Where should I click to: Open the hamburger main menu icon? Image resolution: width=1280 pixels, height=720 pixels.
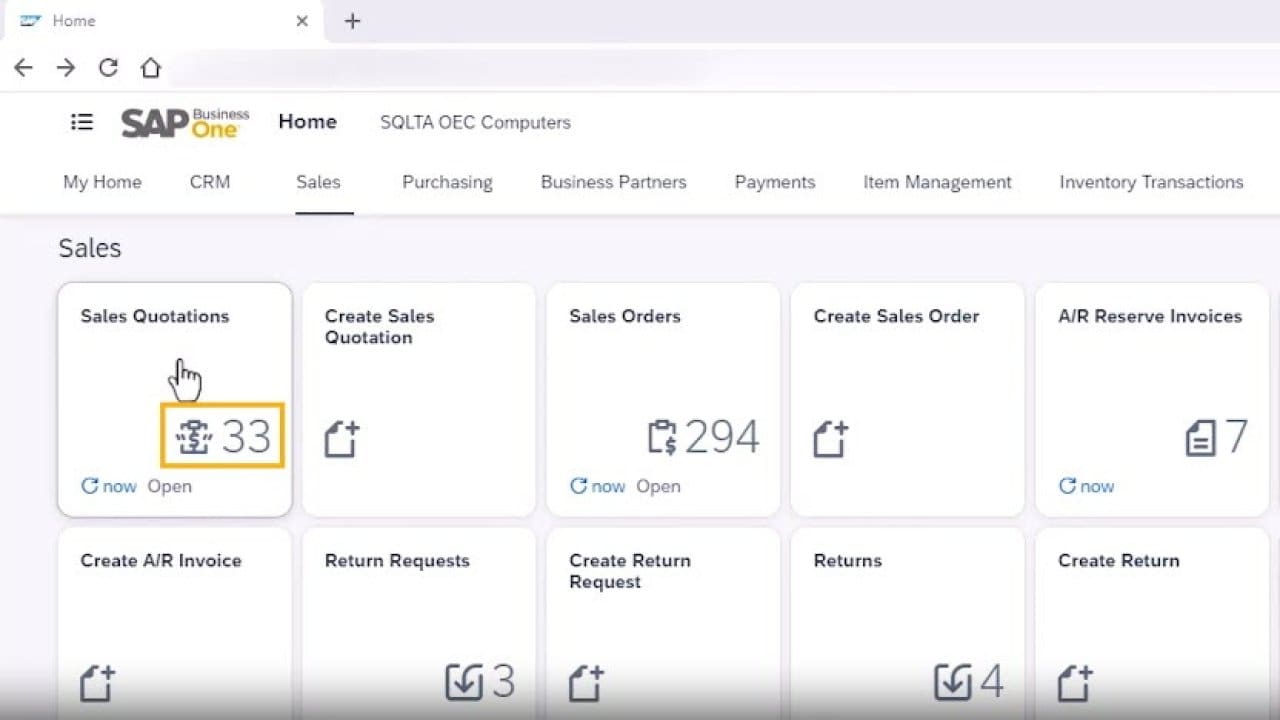[x=82, y=122]
